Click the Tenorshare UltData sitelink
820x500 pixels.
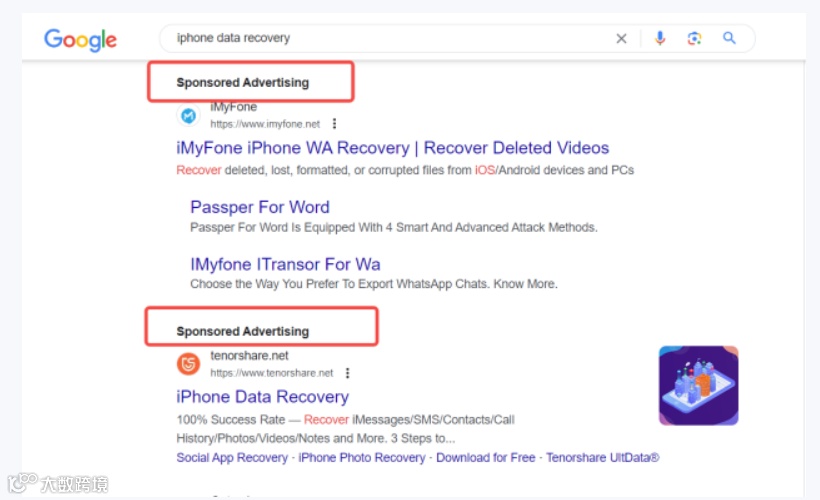603,458
